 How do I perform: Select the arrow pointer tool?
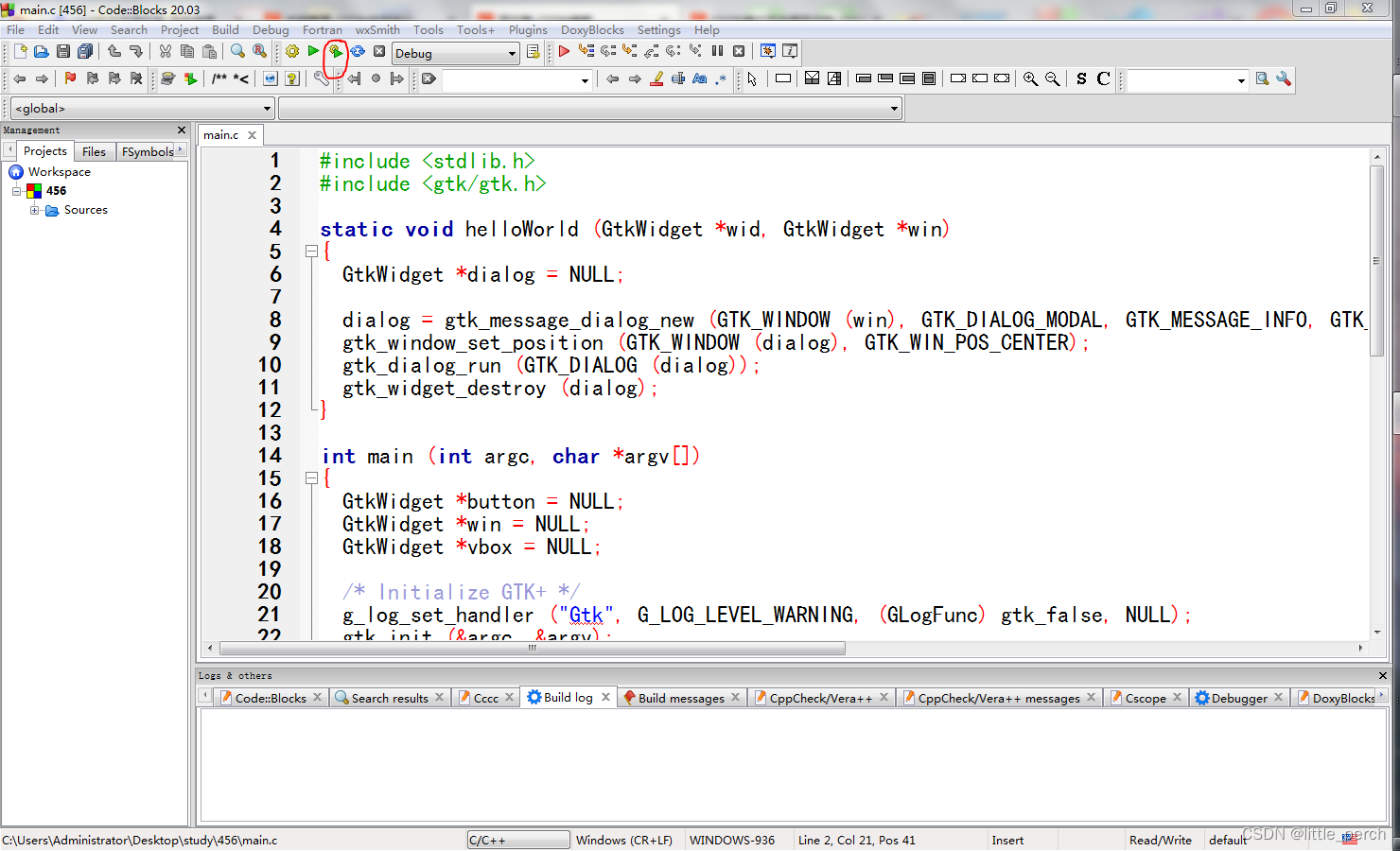click(752, 79)
